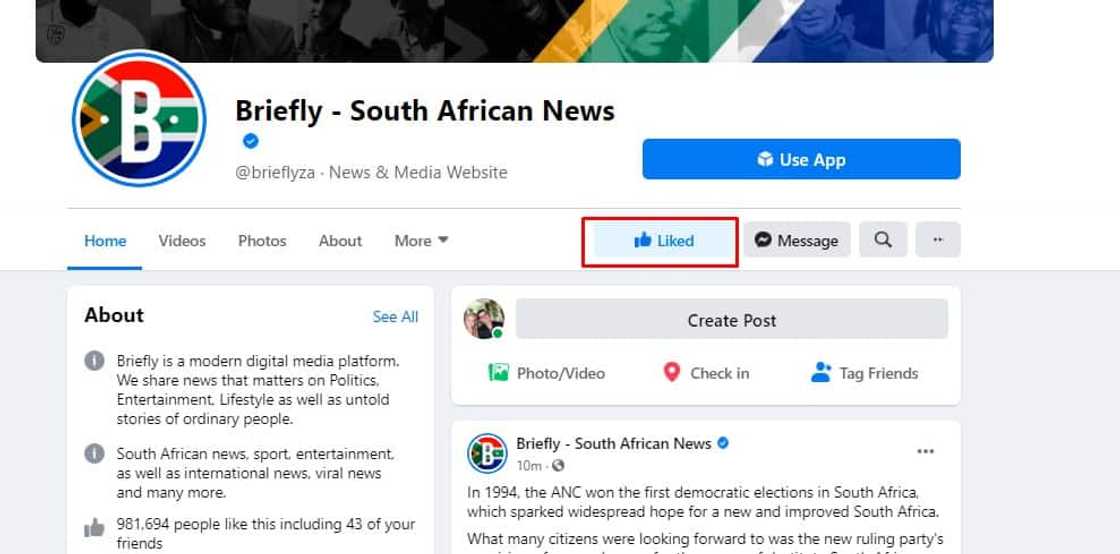Click the post author's small Briefly avatar

click(x=487, y=453)
